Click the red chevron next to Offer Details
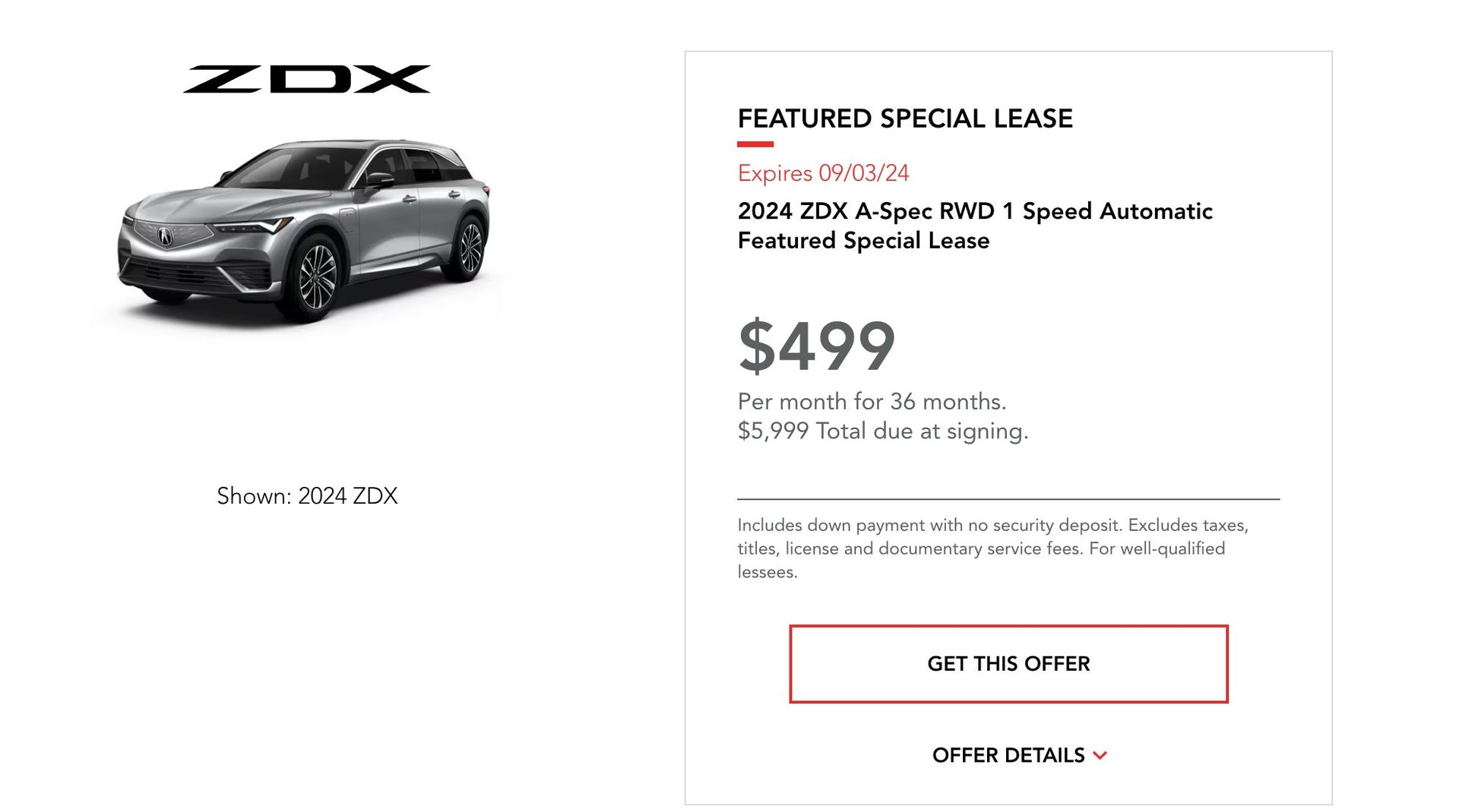 tap(1100, 756)
